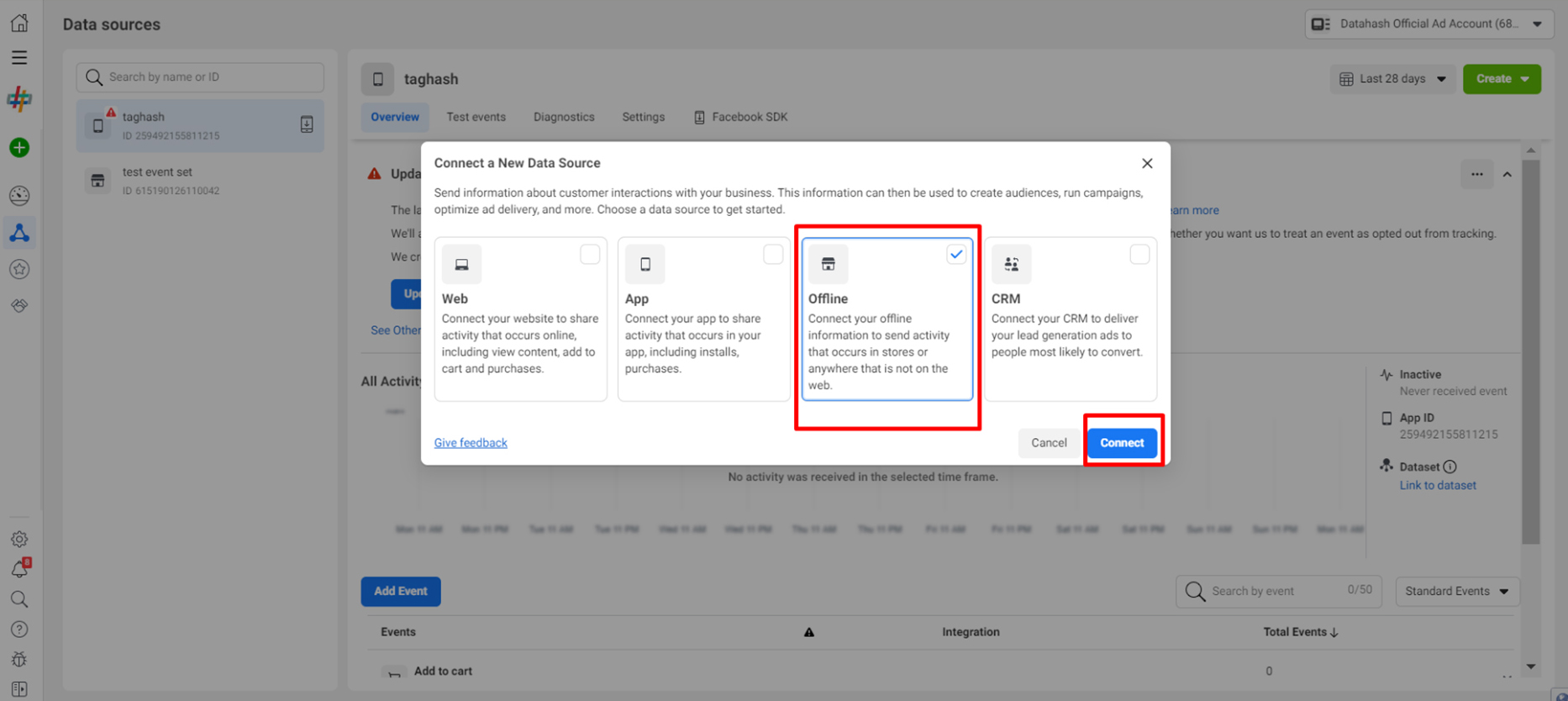1568x701 pixels.
Task: Open the gauge overview icon in sidebar
Action: [x=19, y=196]
